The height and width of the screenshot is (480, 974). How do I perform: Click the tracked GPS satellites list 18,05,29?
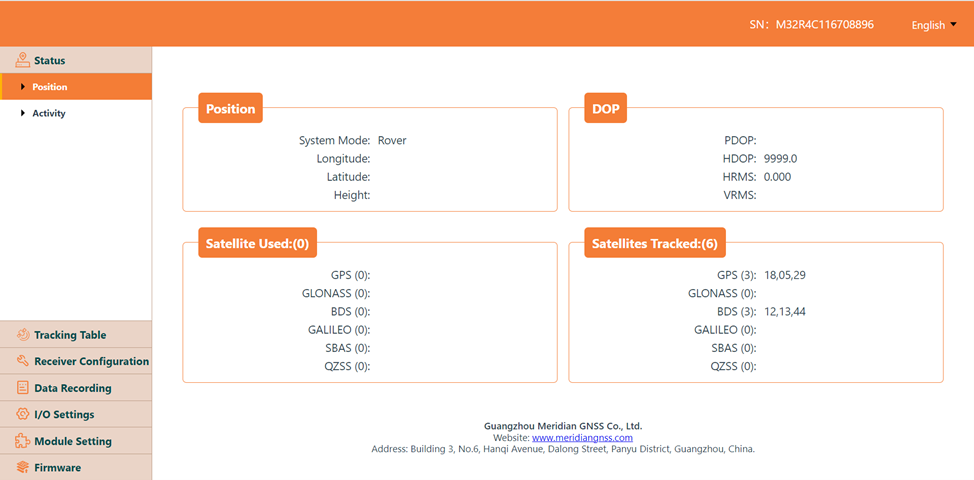tap(784, 275)
